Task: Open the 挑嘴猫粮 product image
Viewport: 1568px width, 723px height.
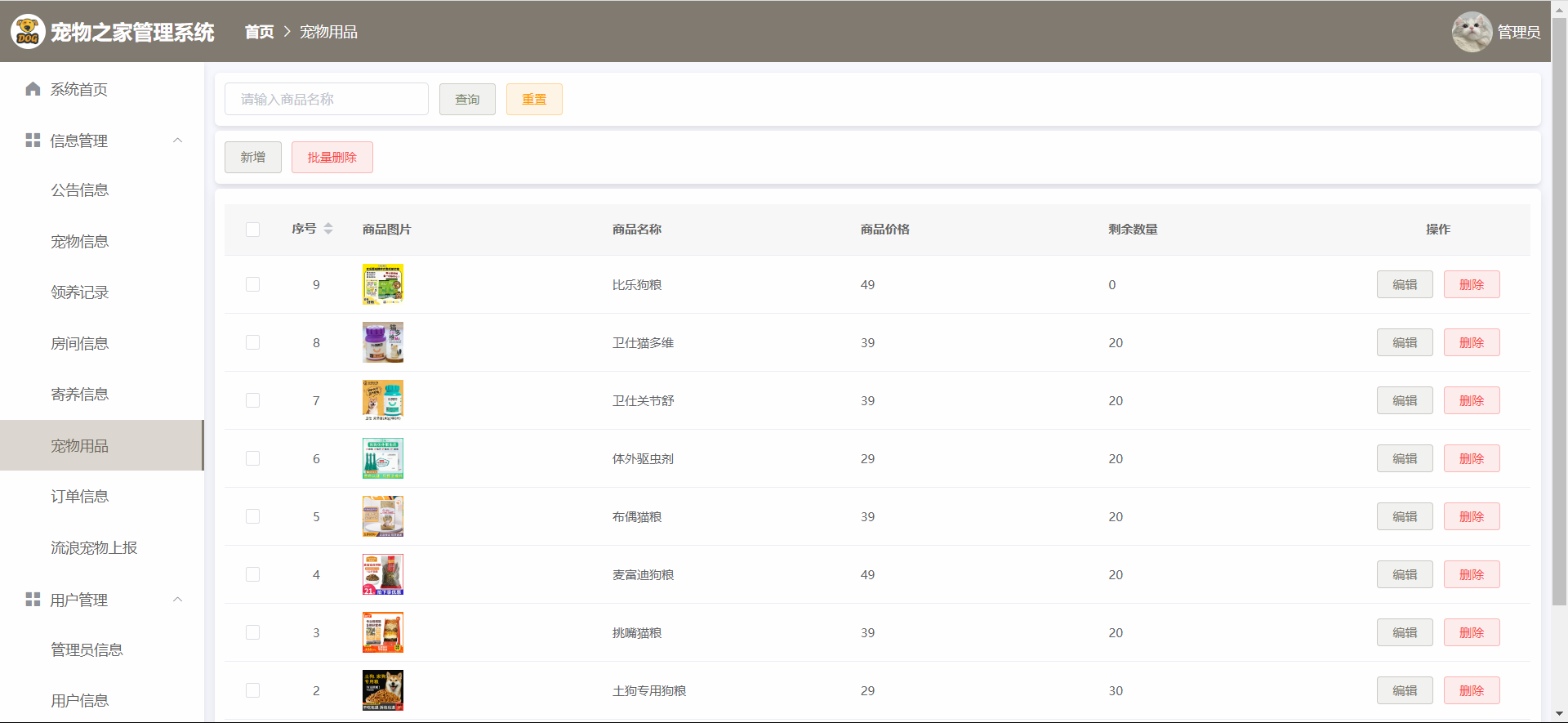Action: pos(383,632)
